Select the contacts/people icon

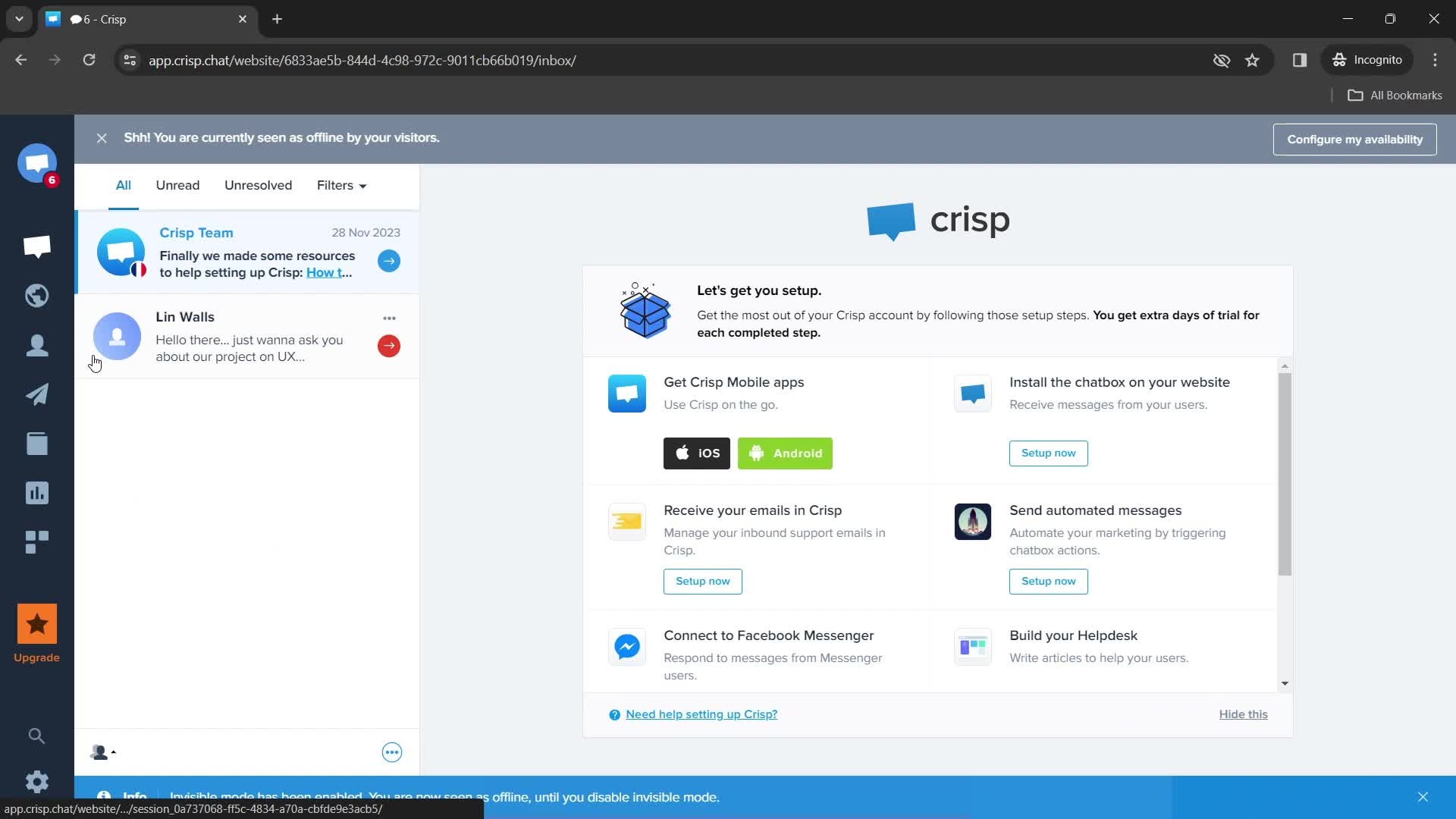[x=37, y=344]
